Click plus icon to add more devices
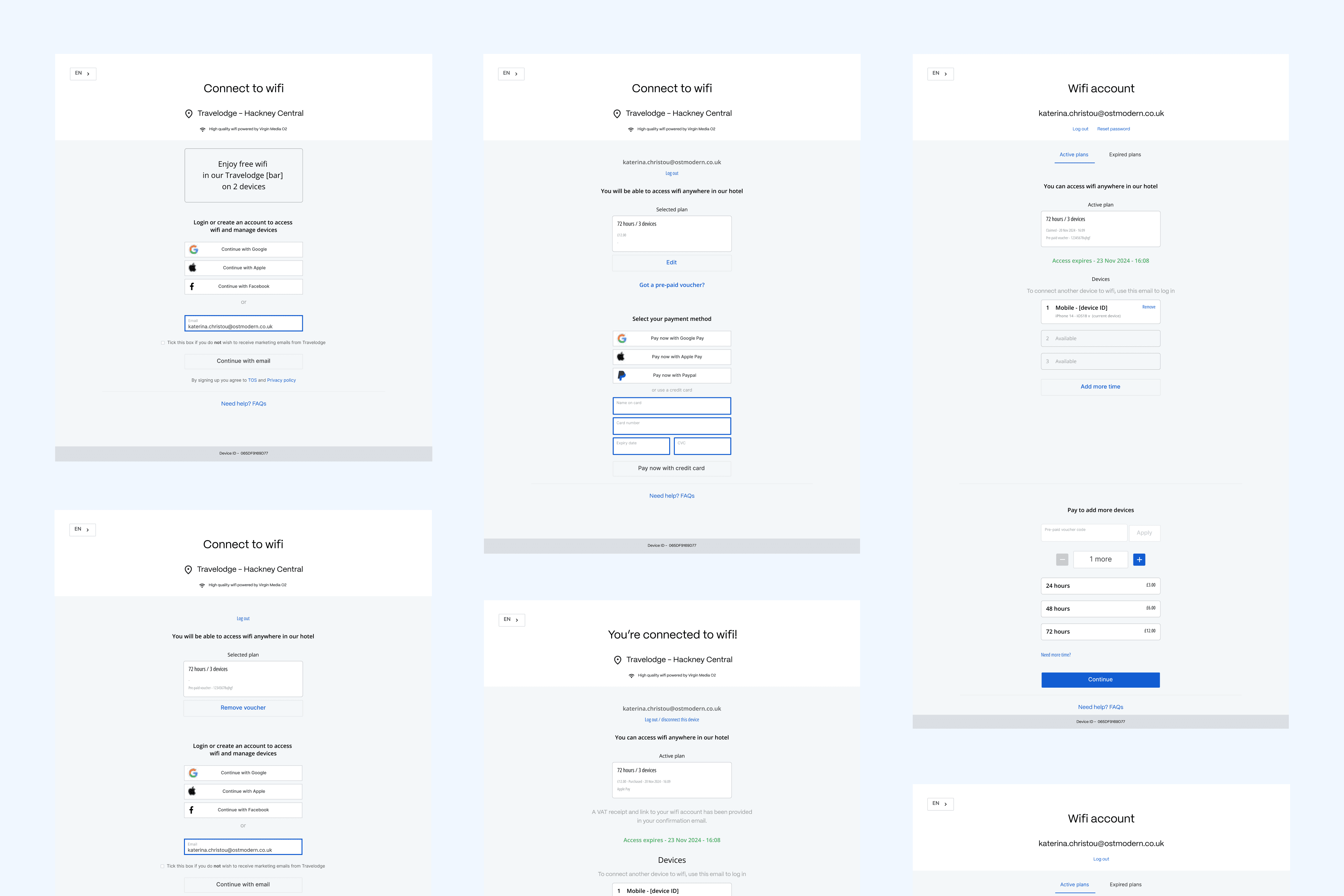 click(x=1139, y=560)
